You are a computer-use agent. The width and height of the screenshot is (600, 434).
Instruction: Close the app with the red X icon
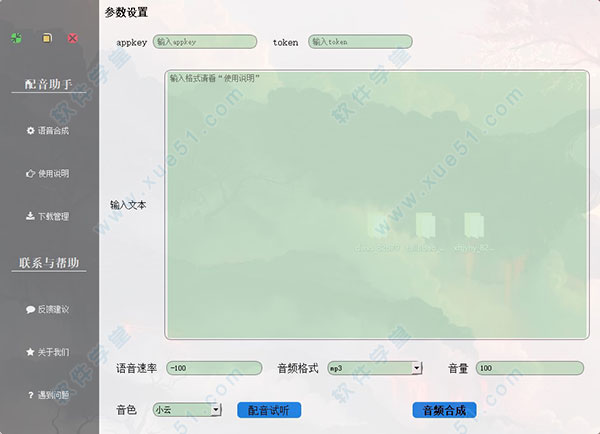click(73, 38)
